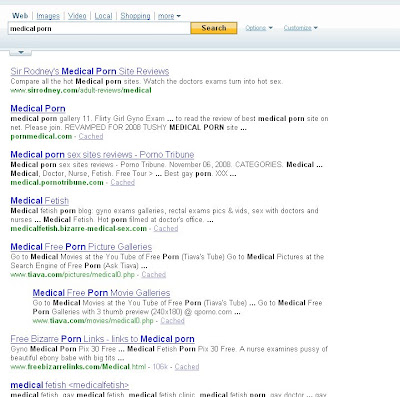Switch to the Video search tab

pyautogui.click(x=77, y=16)
